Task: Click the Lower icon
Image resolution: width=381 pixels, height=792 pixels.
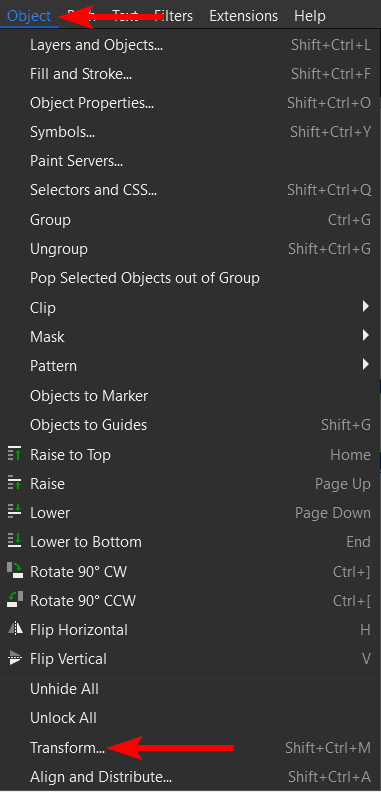Action: [x=14, y=512]
